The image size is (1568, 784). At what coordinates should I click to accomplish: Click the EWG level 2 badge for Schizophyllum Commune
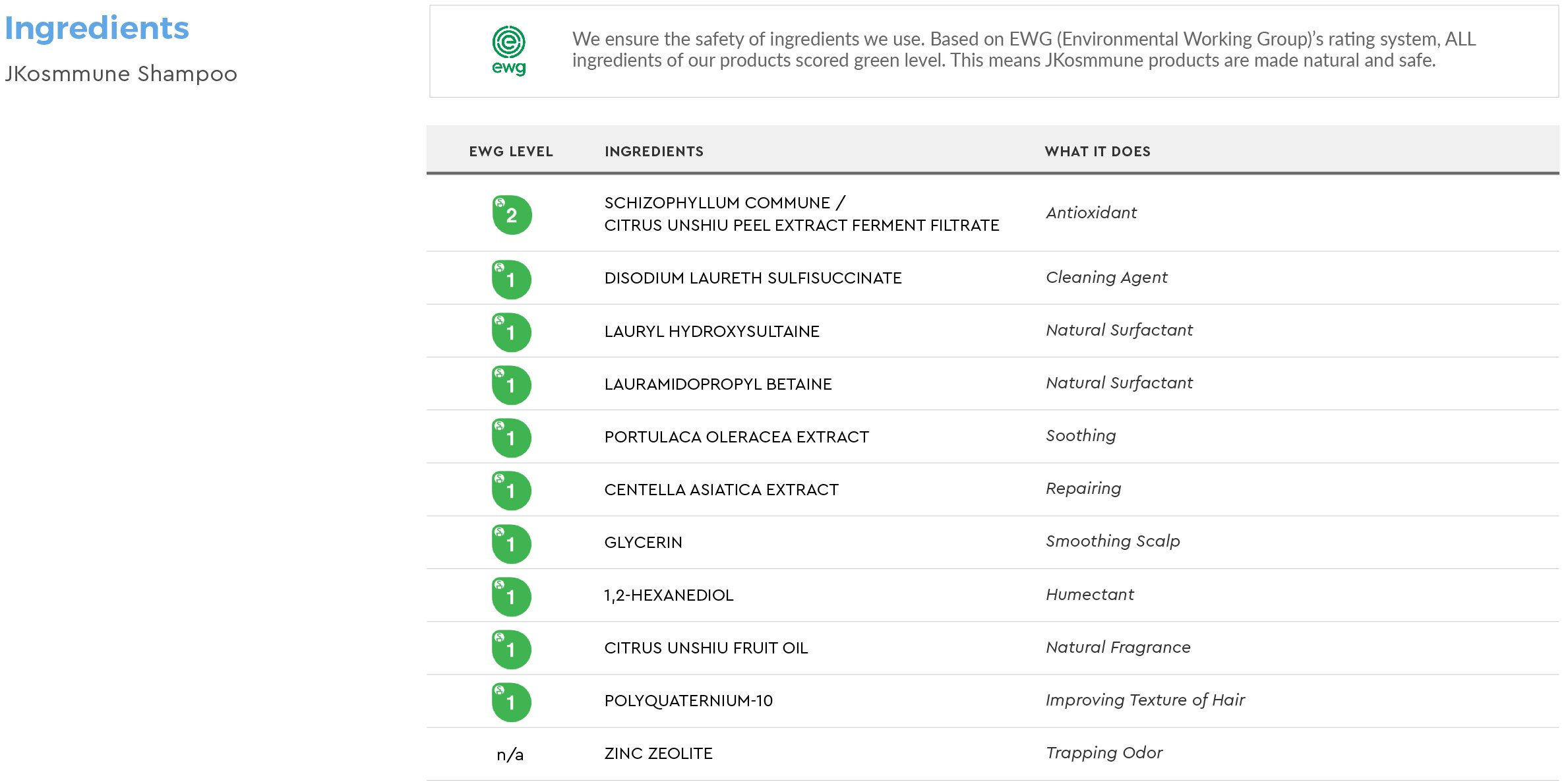click(512, 215)
